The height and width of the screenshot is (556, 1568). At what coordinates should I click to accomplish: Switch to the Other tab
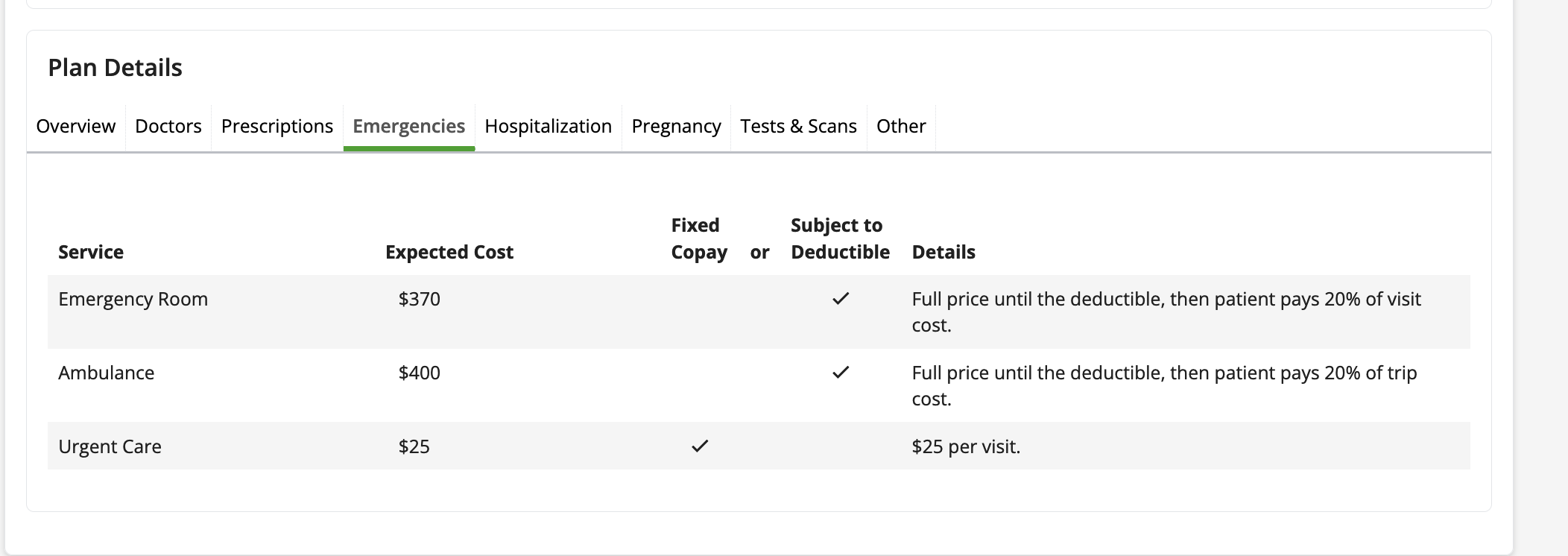coord(900,127)
